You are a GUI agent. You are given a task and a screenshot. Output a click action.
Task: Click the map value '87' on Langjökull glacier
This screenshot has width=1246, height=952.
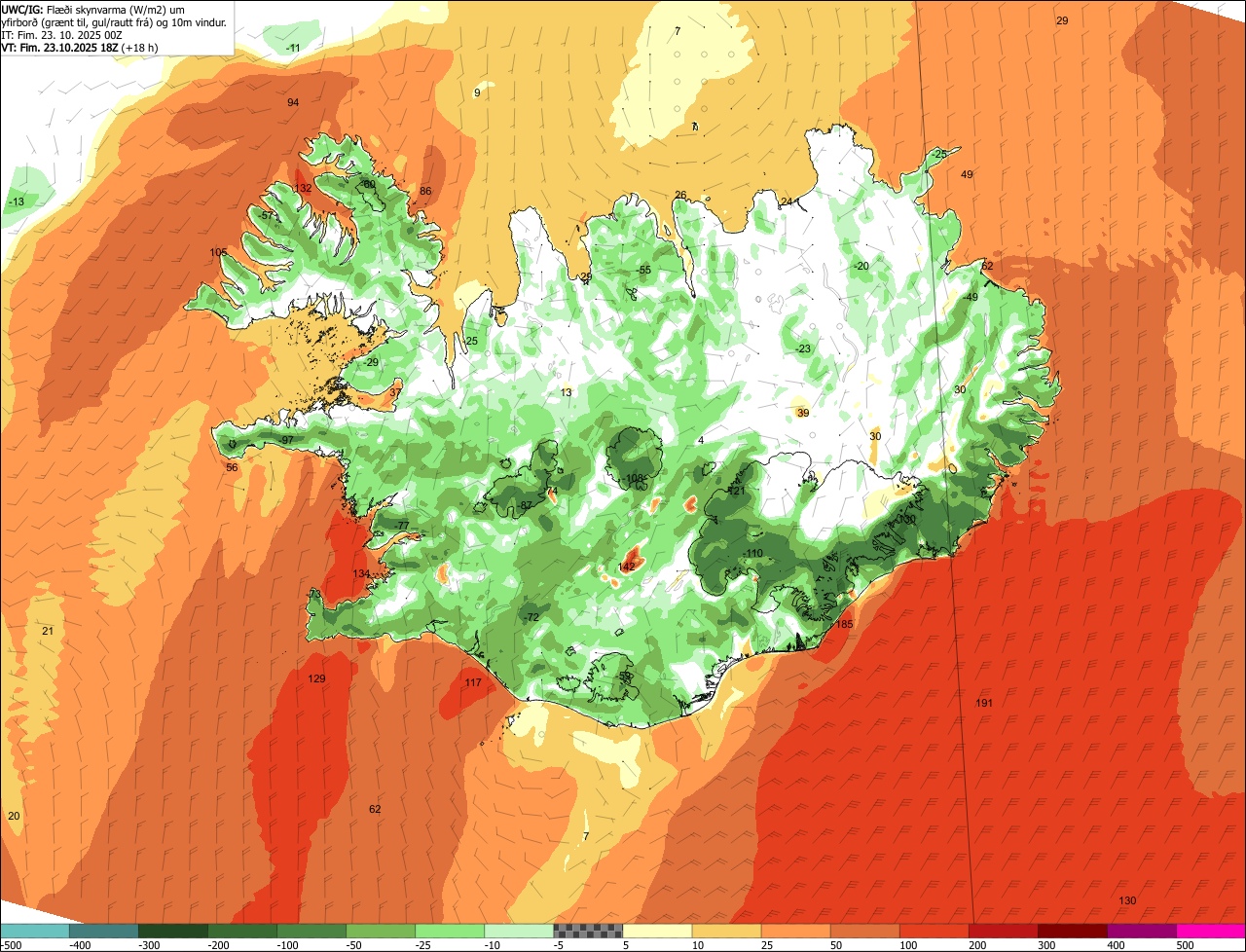point(526,505)
